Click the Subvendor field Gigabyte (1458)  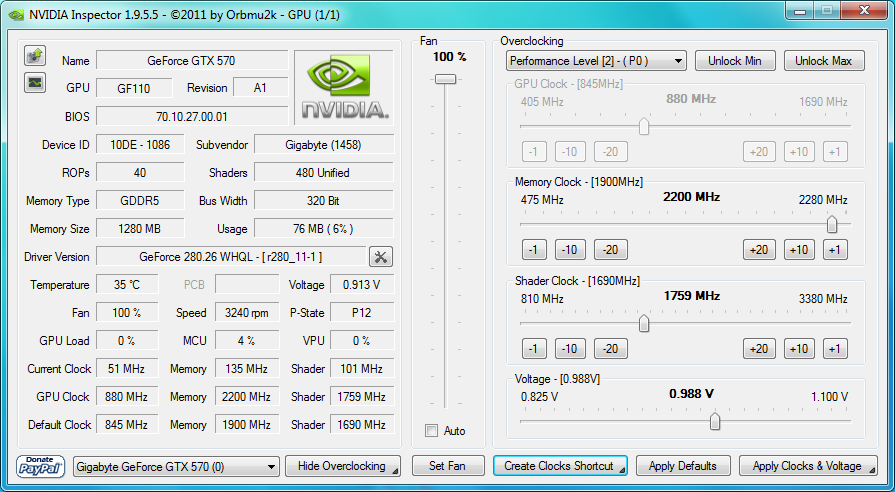pyautogui.click(x=324, y=145)
